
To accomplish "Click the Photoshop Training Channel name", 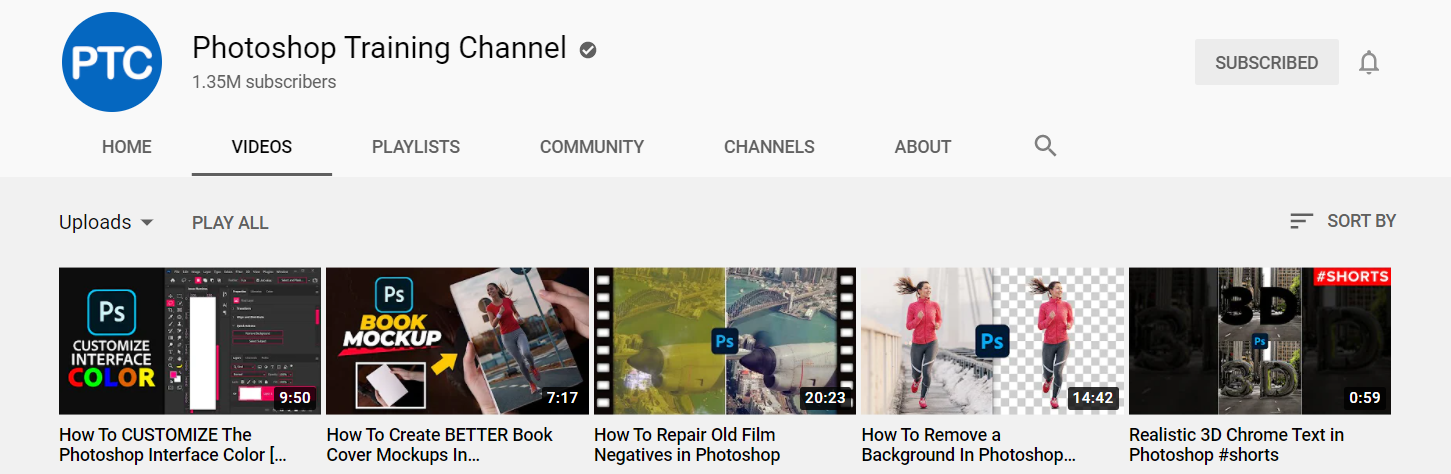I will [379, 47].
